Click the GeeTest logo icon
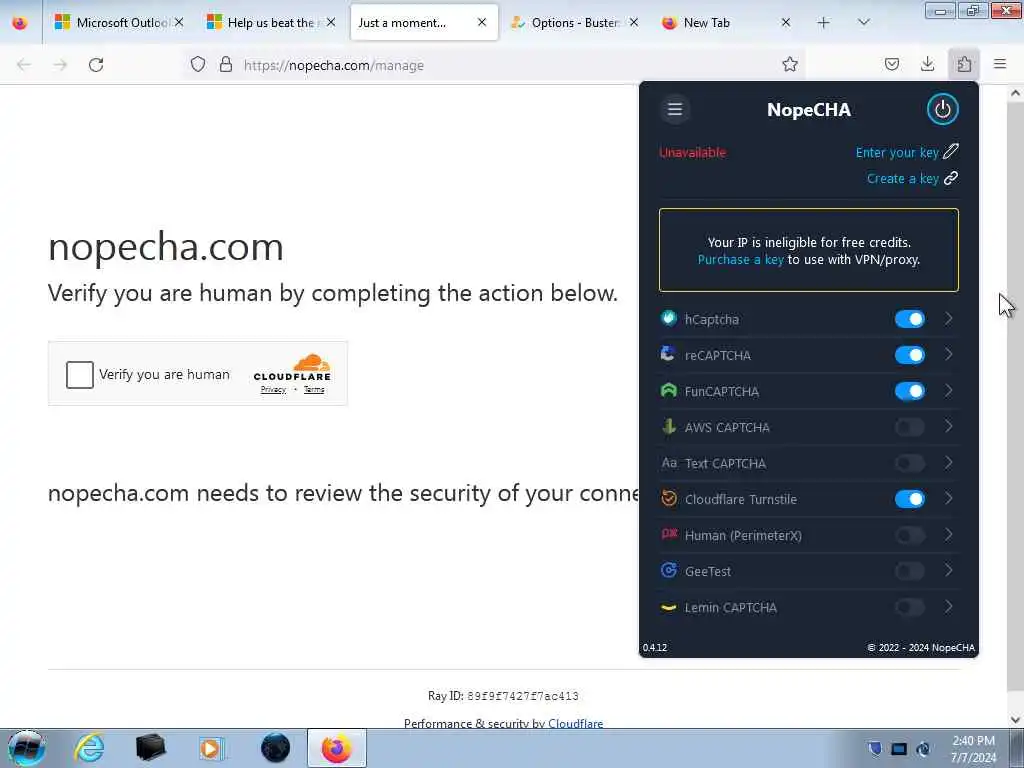Image resolution: width=1024 pixels, height=768 pixels. pyautogui.click(x=669, y=570)
